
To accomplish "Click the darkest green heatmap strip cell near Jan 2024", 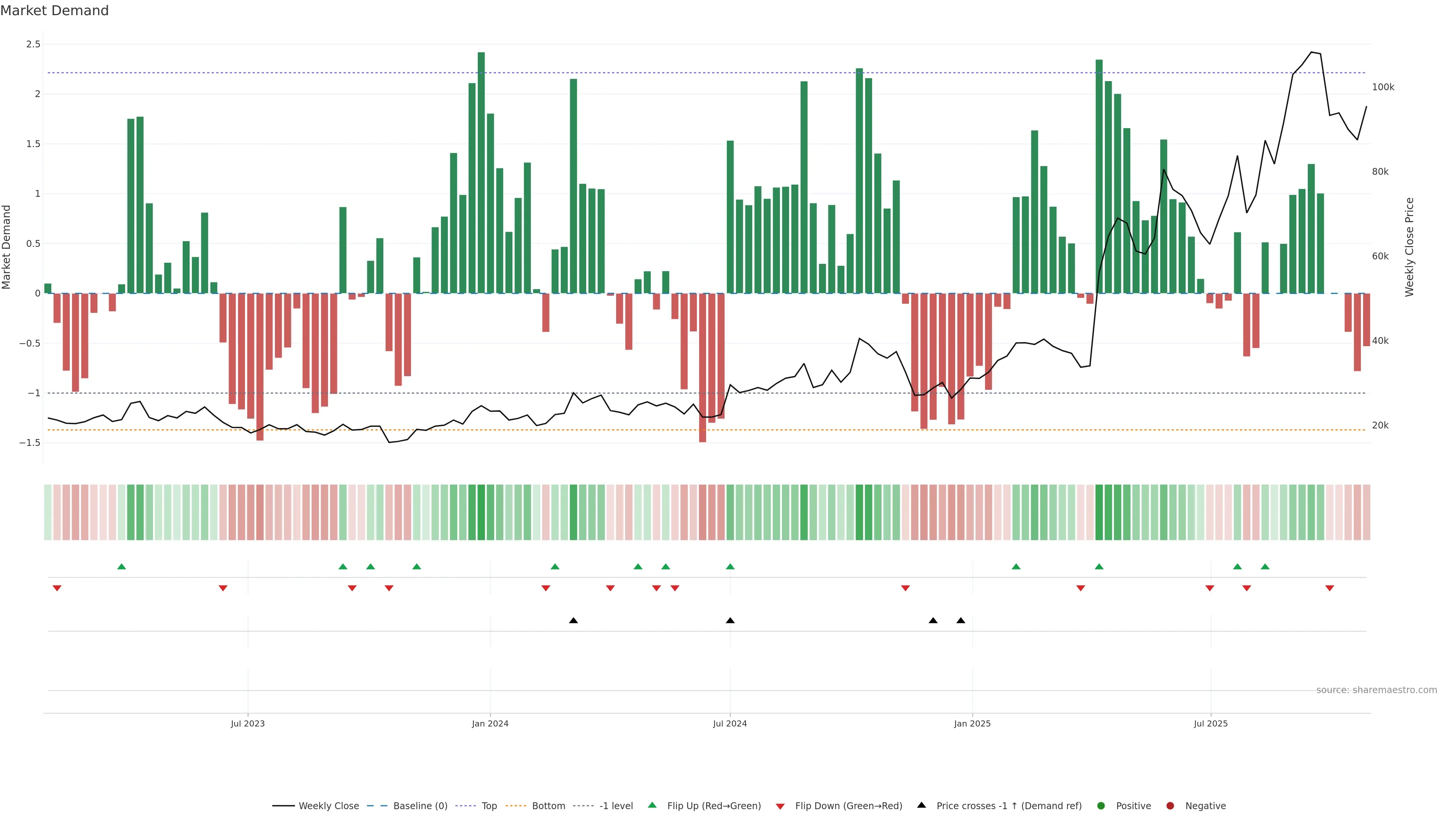I will (481, 512).
